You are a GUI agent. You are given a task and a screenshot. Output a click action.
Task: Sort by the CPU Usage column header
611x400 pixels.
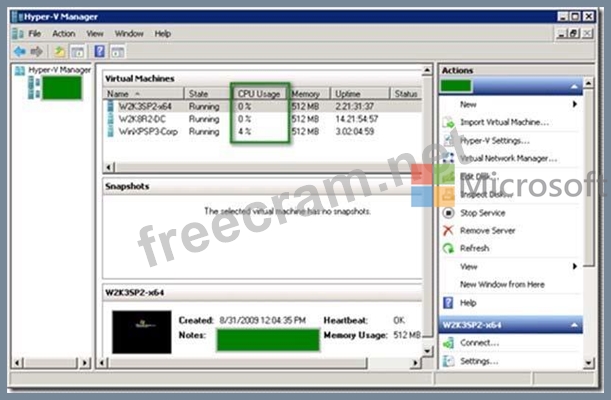259,94
